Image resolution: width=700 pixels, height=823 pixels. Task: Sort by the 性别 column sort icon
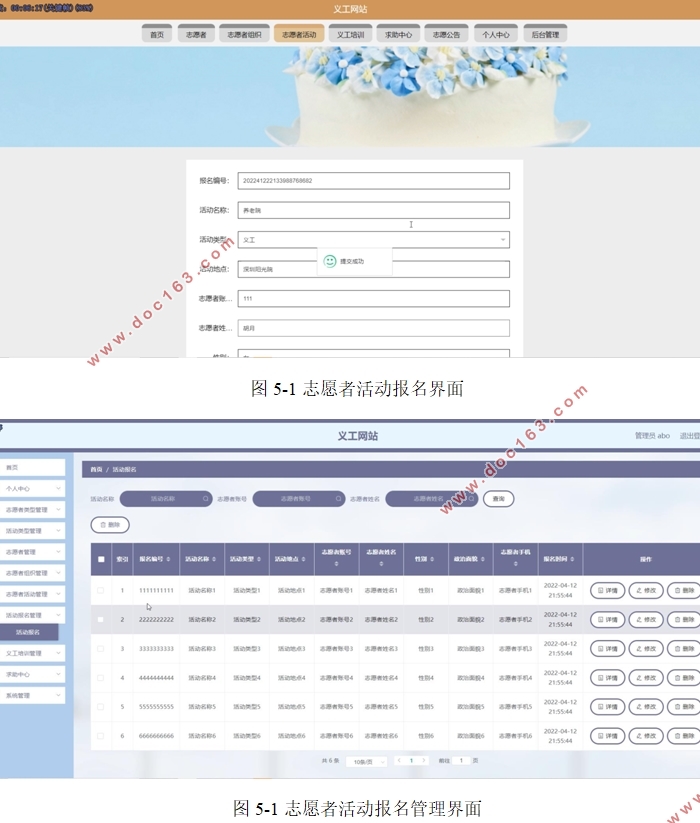point(432,559)
